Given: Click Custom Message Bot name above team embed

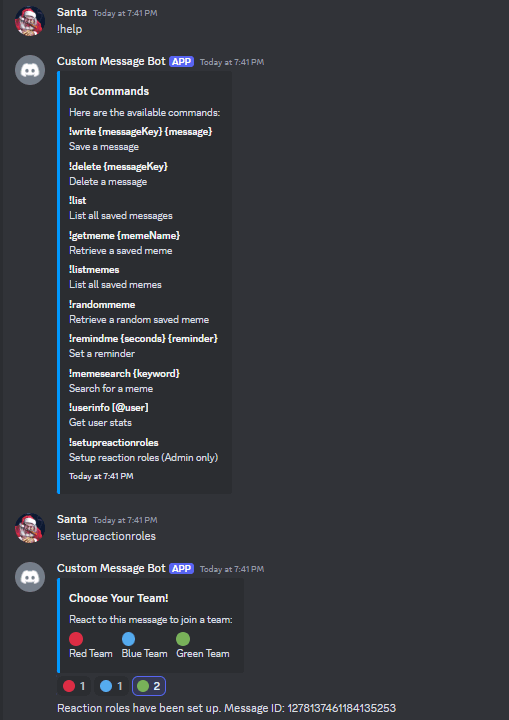Looking at the screenshot, I should pyautogui.click(x=111, y=568).
